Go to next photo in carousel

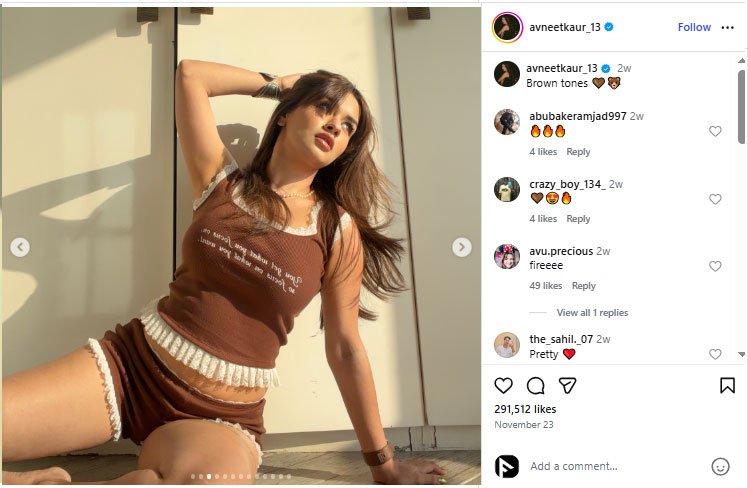point(461,247)
